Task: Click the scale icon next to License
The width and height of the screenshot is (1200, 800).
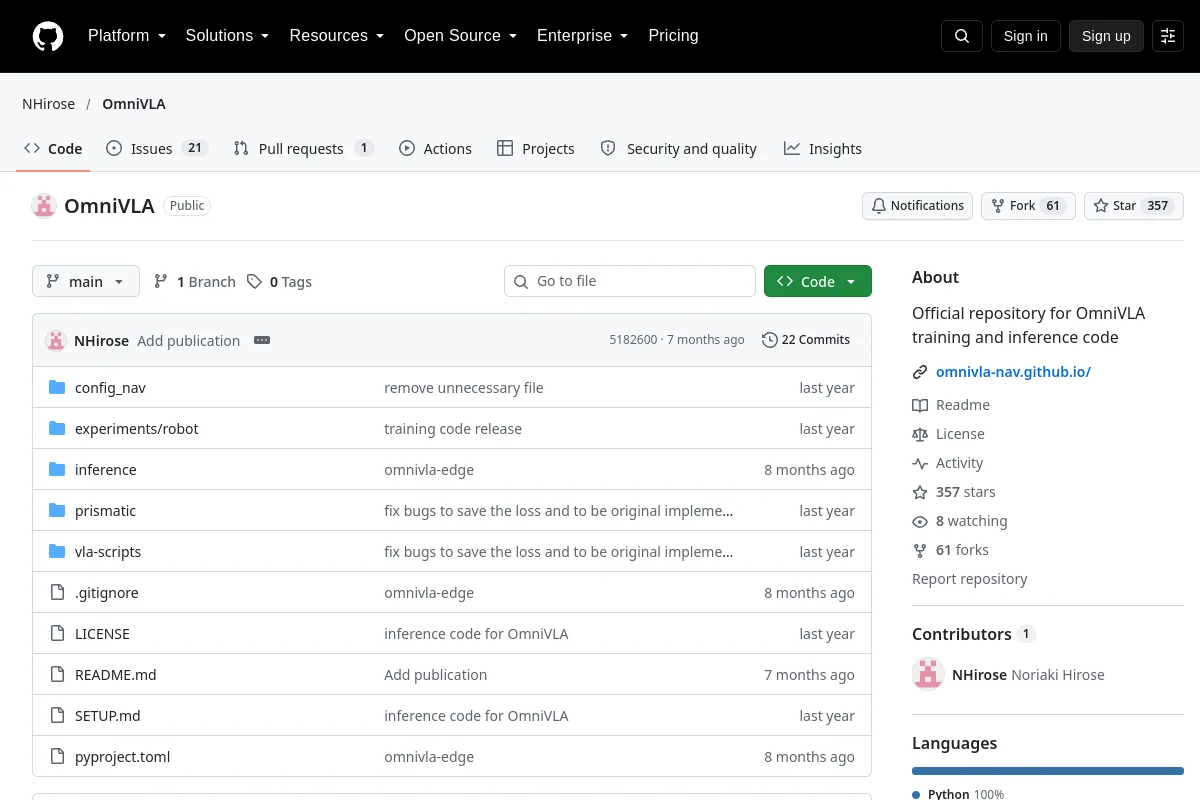Action: (x=920, y=434)
